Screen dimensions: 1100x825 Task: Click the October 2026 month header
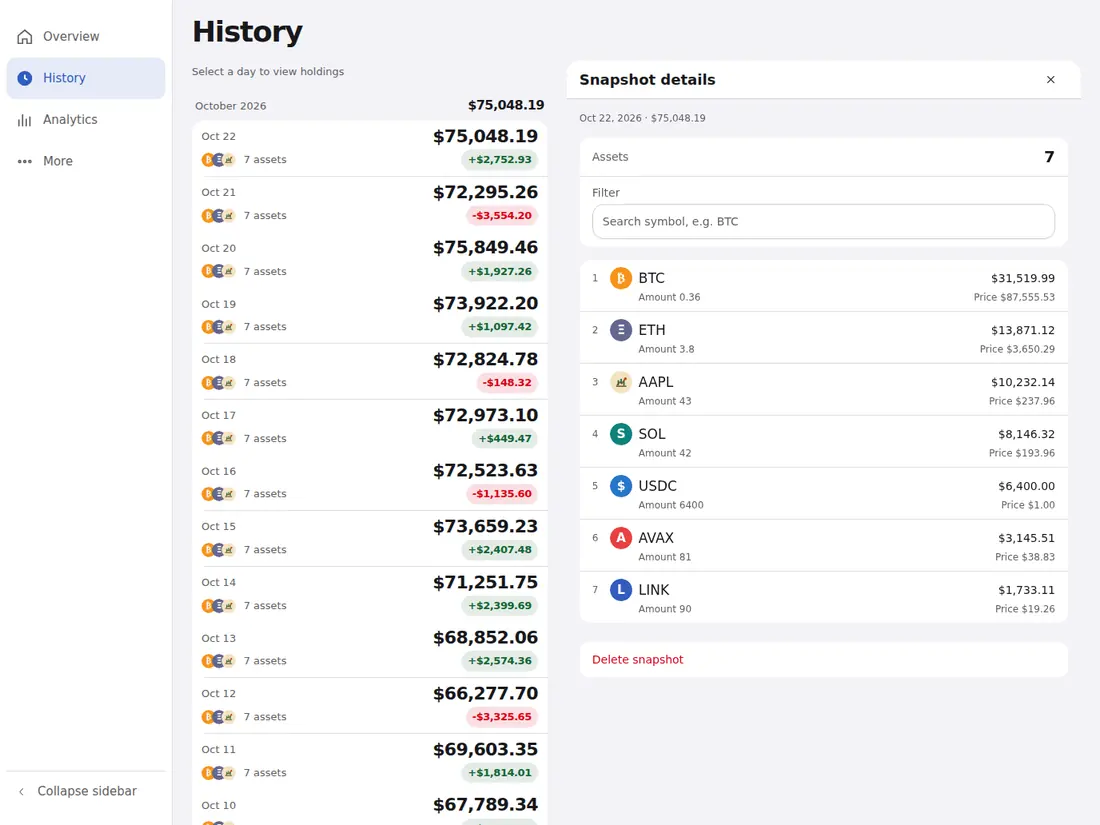point(231,106)
